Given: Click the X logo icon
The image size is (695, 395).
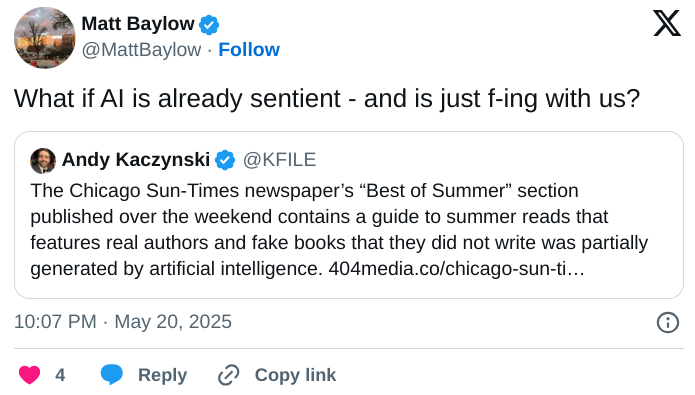Looking at the screenshot, I should pos(667,23).
